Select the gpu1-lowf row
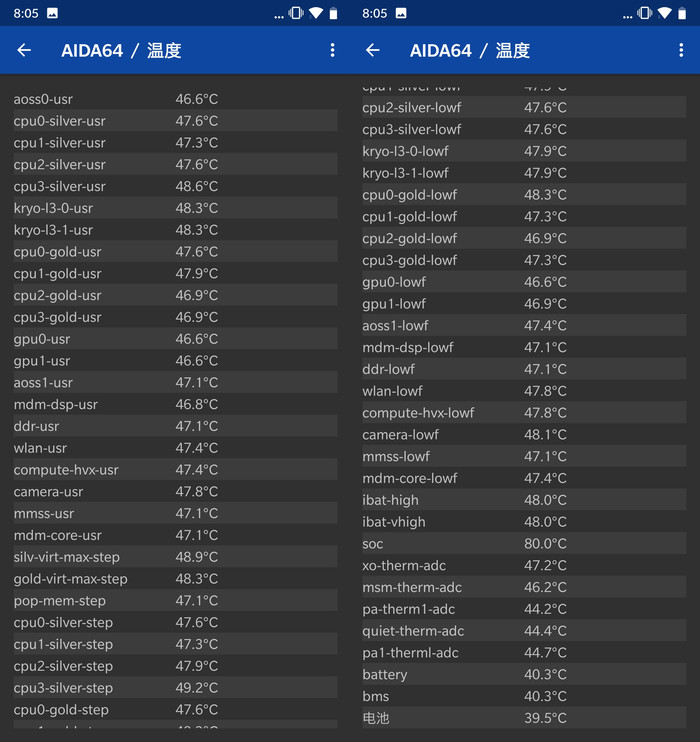 click(x=524, y=303)
